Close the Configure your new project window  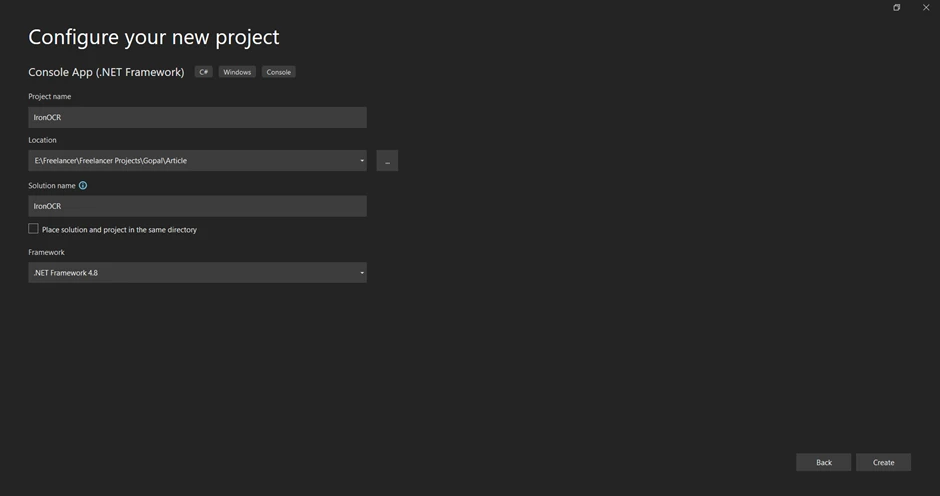point(926,8)
